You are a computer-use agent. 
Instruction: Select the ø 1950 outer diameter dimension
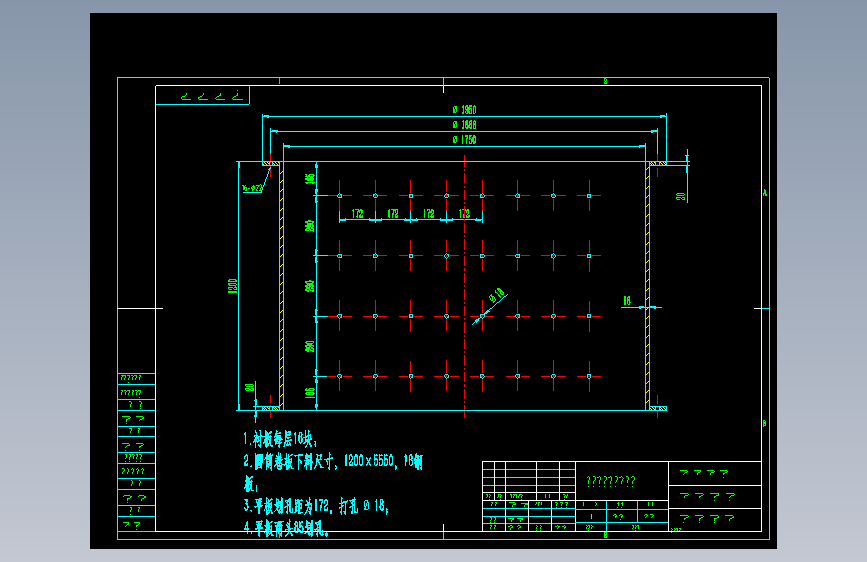(x=464, y=110)
